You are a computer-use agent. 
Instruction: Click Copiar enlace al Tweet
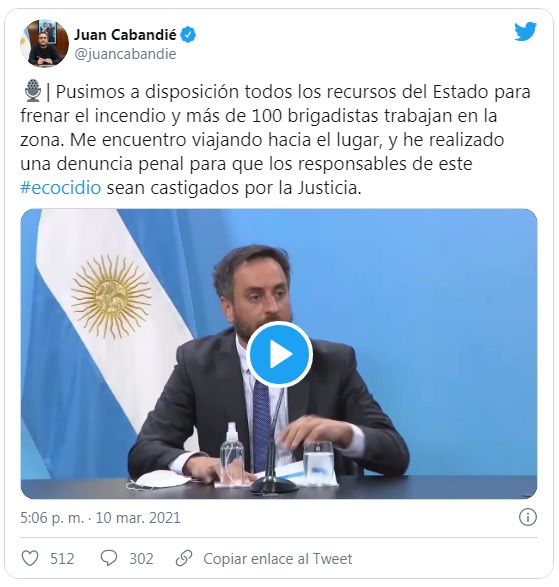[x=277, y=559]
